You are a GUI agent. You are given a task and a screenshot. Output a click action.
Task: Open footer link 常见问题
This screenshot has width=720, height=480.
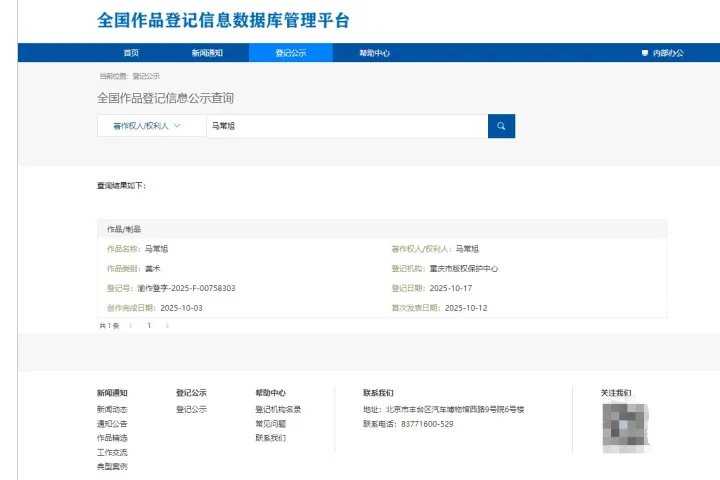[271, 424]
